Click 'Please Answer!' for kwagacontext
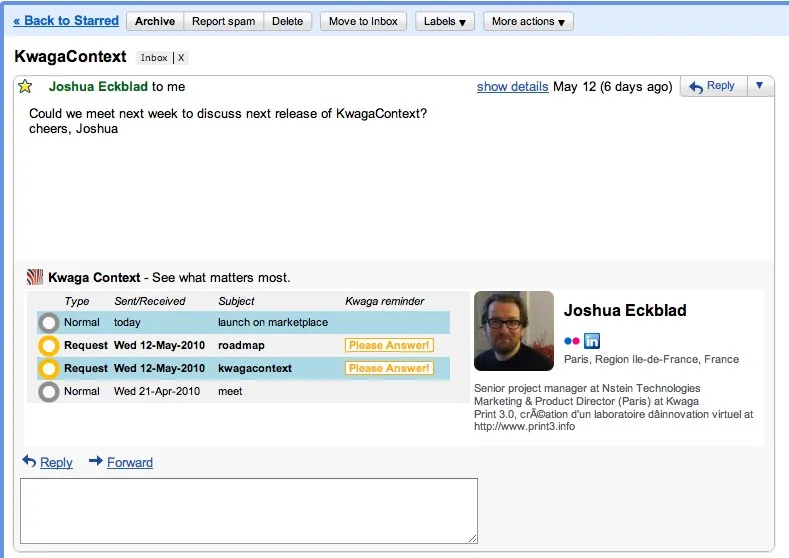This screenshot has height=558, width=789. click(389, 368)
